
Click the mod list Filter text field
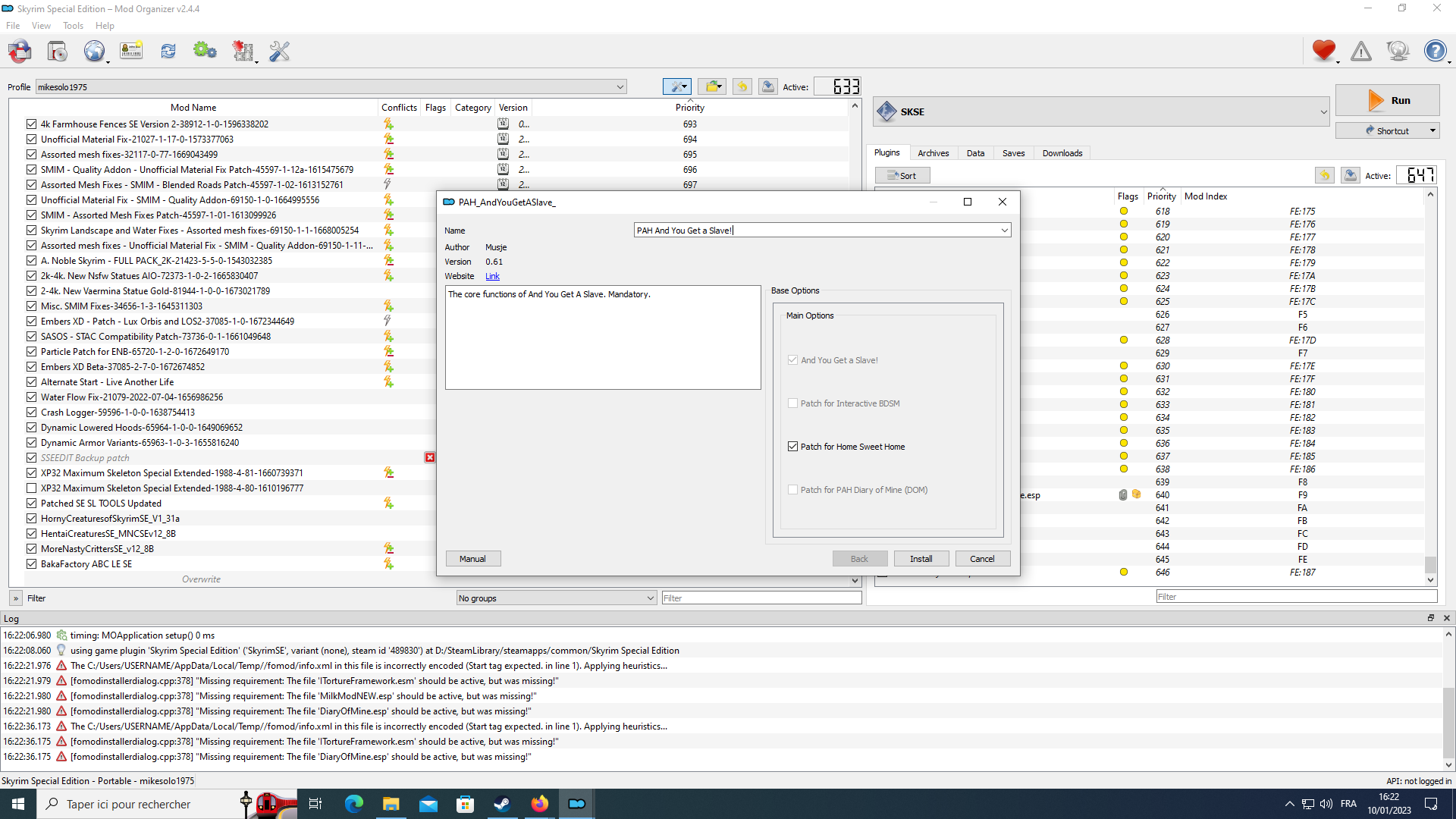tap(761, 598)
